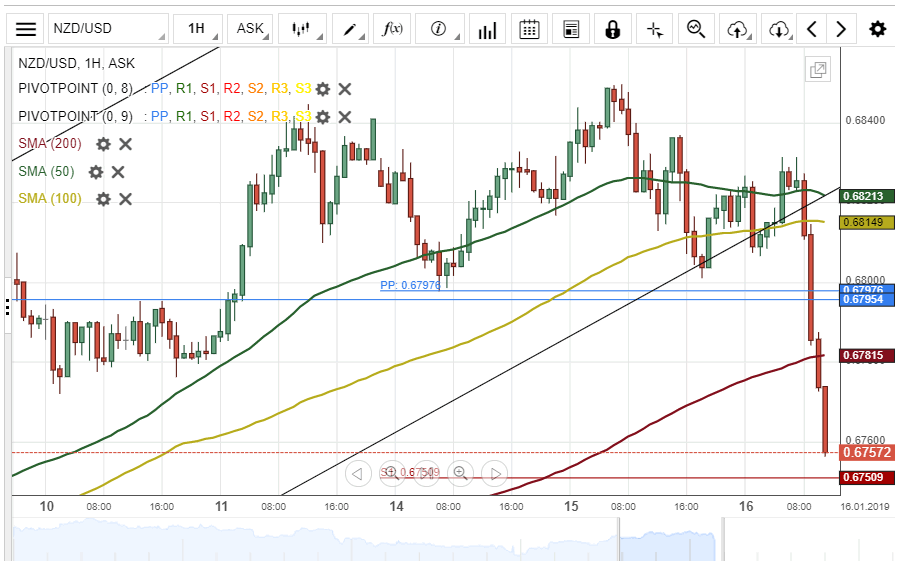Switch the ASK price side dropdown
903x571 pixels.
[x=250, y=29]
